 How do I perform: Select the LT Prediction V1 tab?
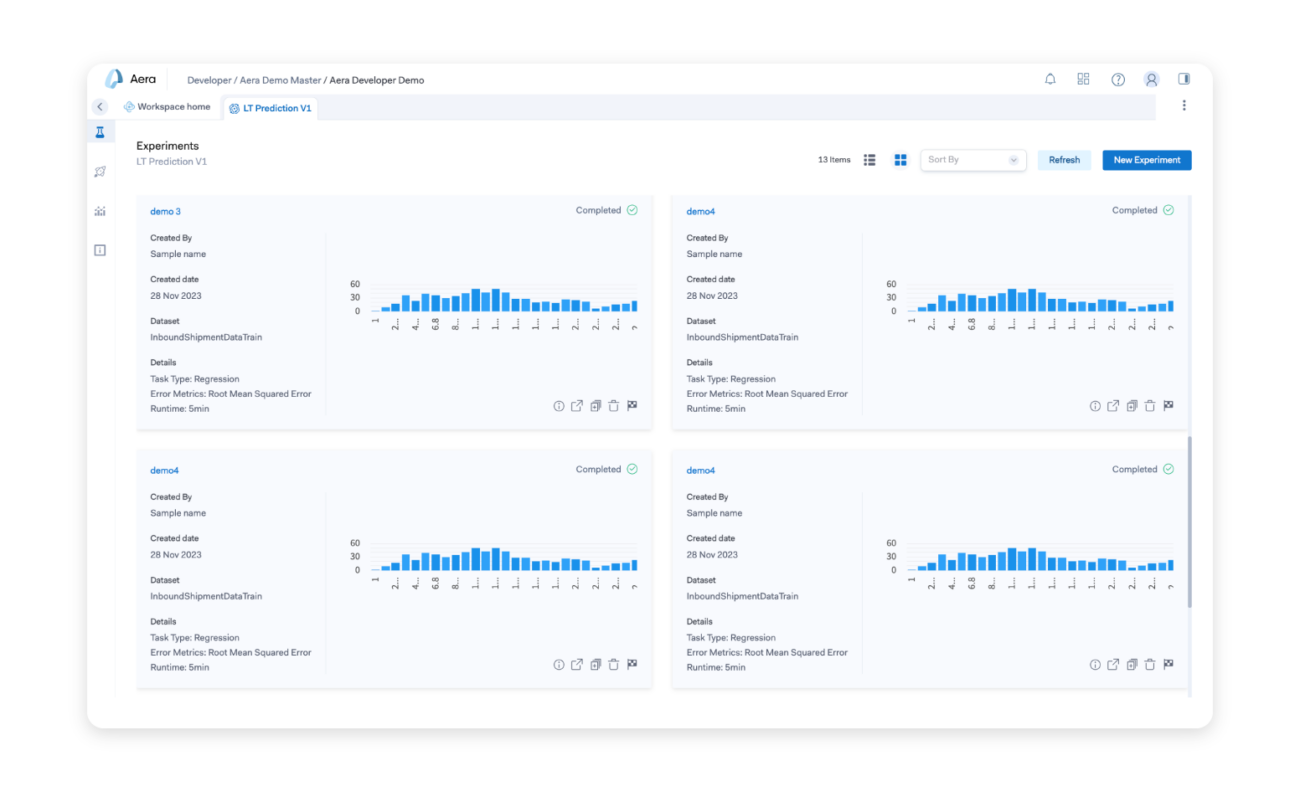(270, 108)
